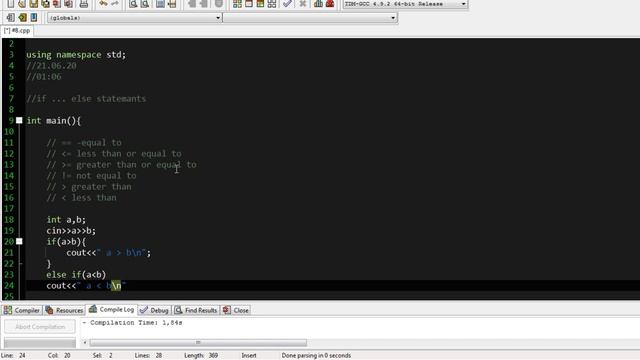
Task: Select the Compile Log tab
Action: pyautogui.click(x=112, y=310)
